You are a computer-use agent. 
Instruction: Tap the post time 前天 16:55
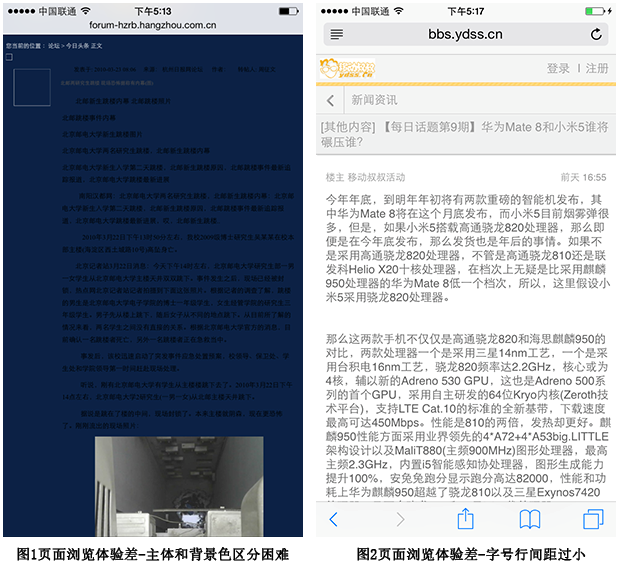pos(583,177)
